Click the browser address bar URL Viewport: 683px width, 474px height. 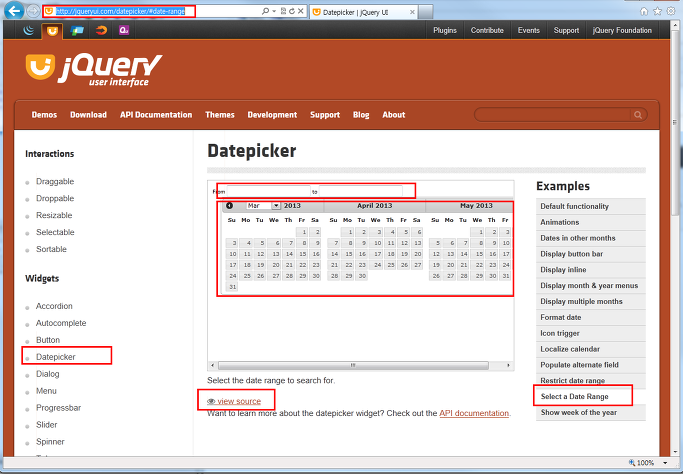120,11
